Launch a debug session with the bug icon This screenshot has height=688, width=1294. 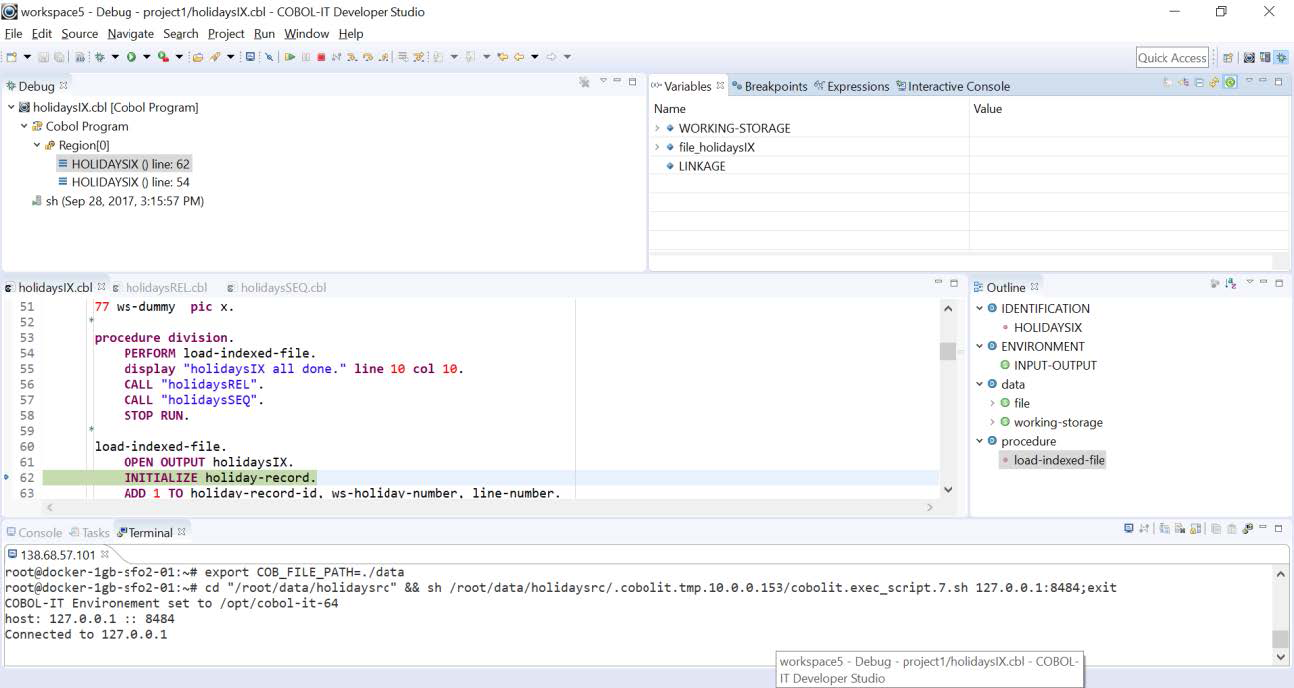(x=100, y=57)
